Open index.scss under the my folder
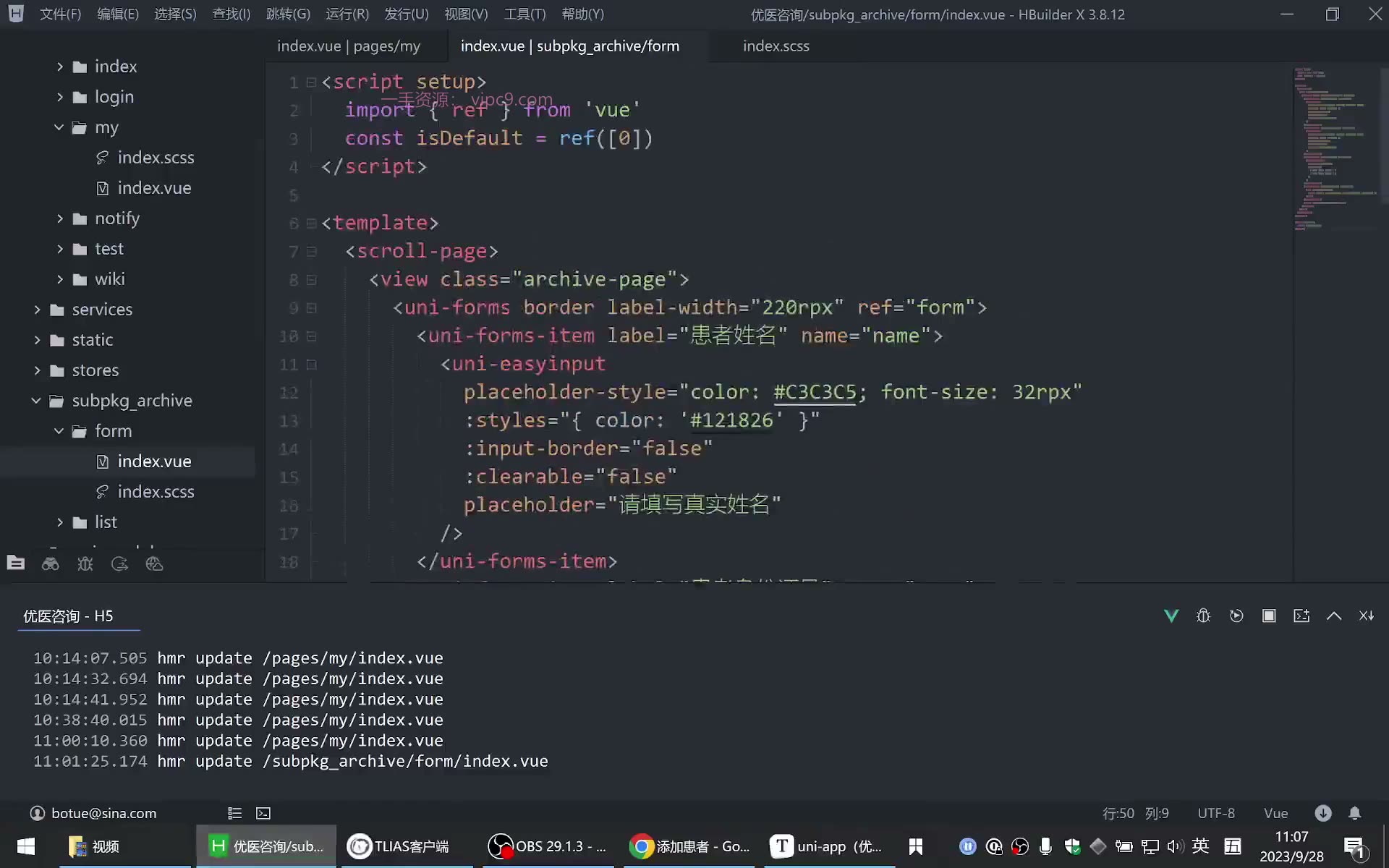This screenshot has height=868, width=1389. click(156, 158)
